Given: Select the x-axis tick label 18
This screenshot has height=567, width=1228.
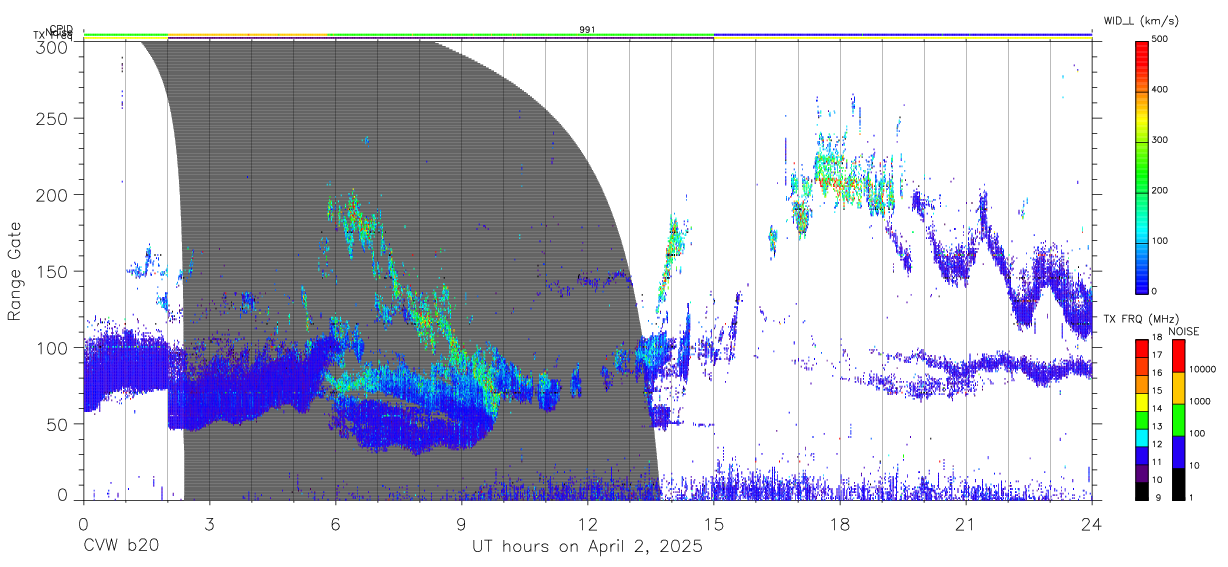Looking at the screenshot, I should 839,525.
